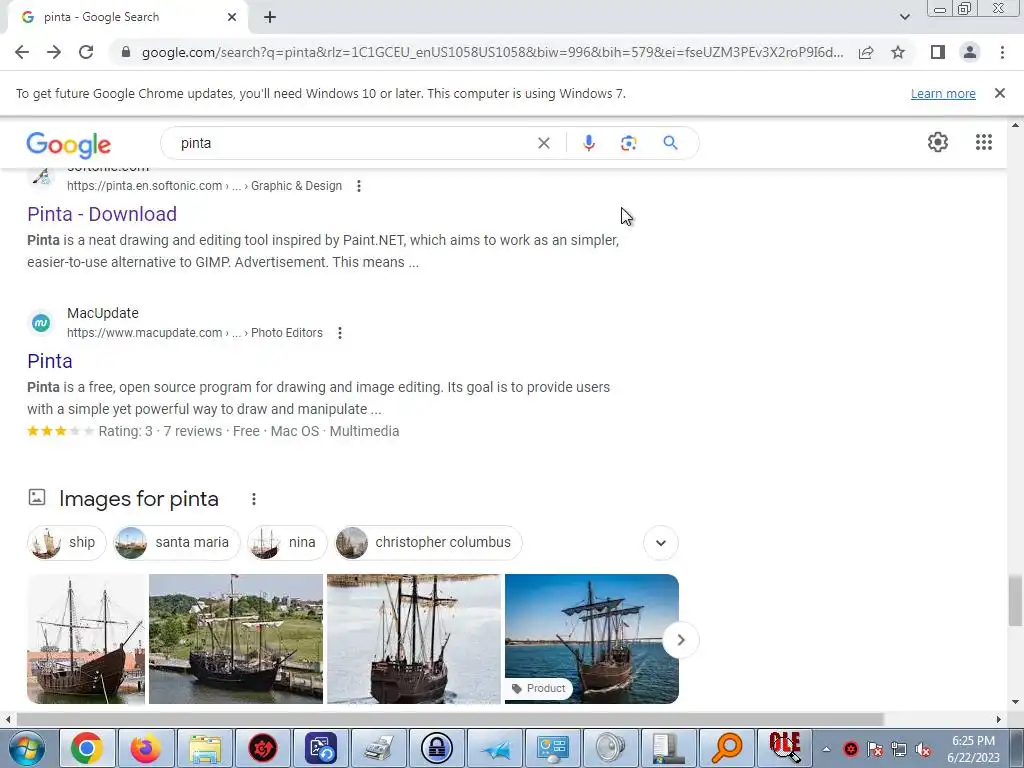The image size is (1024, 768).
Task: Dismiss the Windows 7 update notification bar
Action: coord(1000,93)
